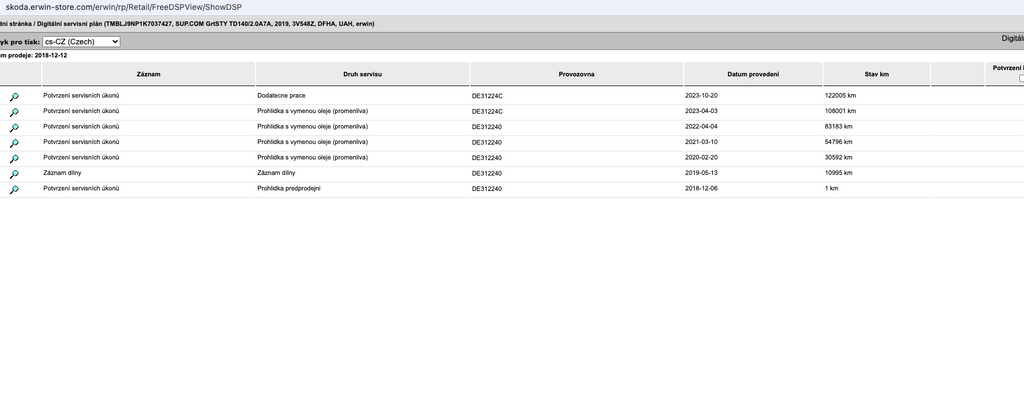Click the date 2021-03-10
This screenshot has height=394, width=1024.
(x=701, y=142)
